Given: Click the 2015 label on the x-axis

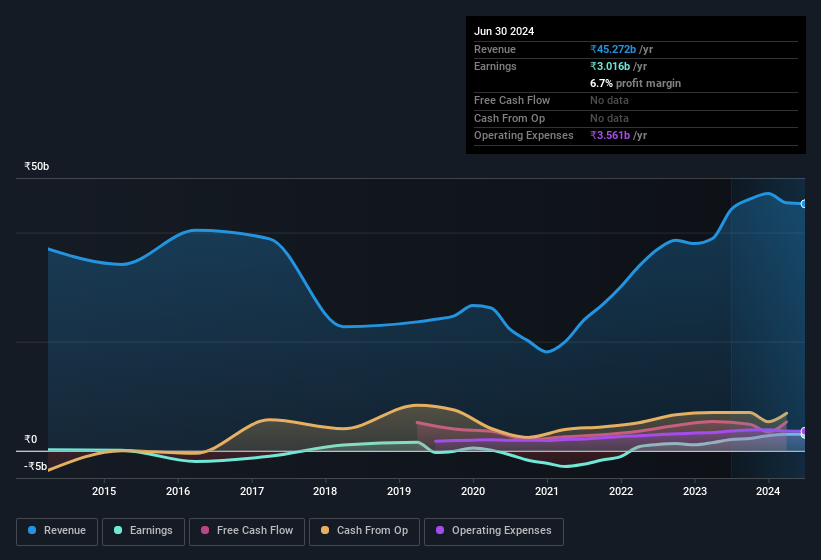Looking at the screenshot, I should (x=104, y=491).
